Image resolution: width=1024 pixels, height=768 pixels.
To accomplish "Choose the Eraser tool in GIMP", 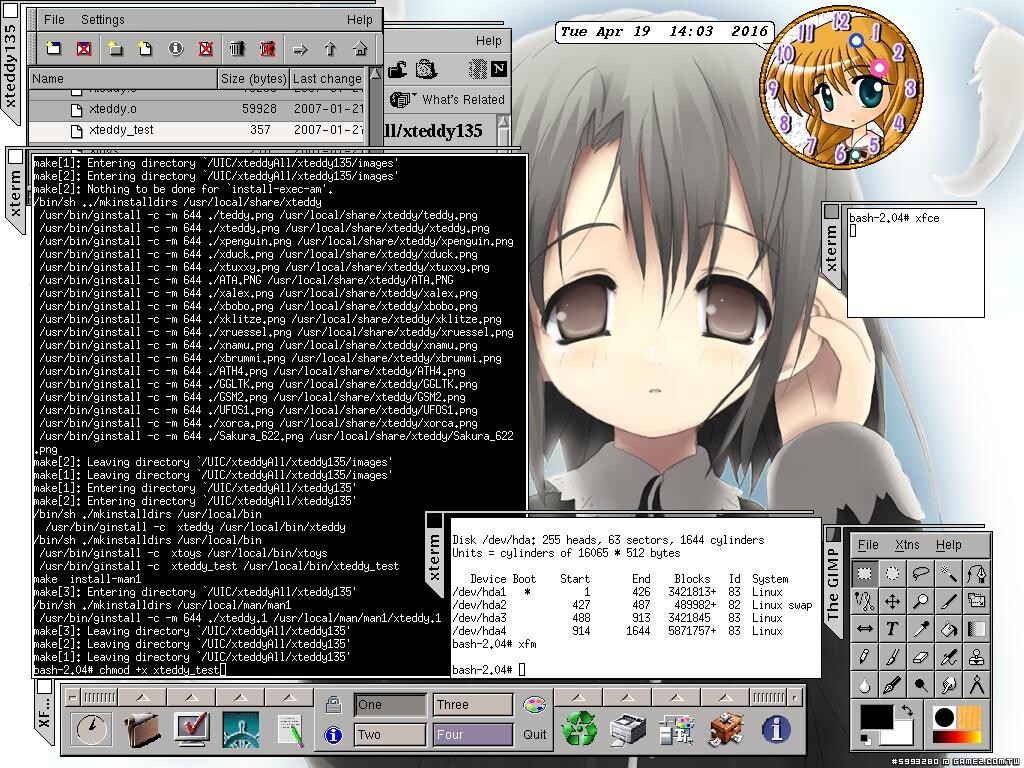I will click(x=920, y=657).
